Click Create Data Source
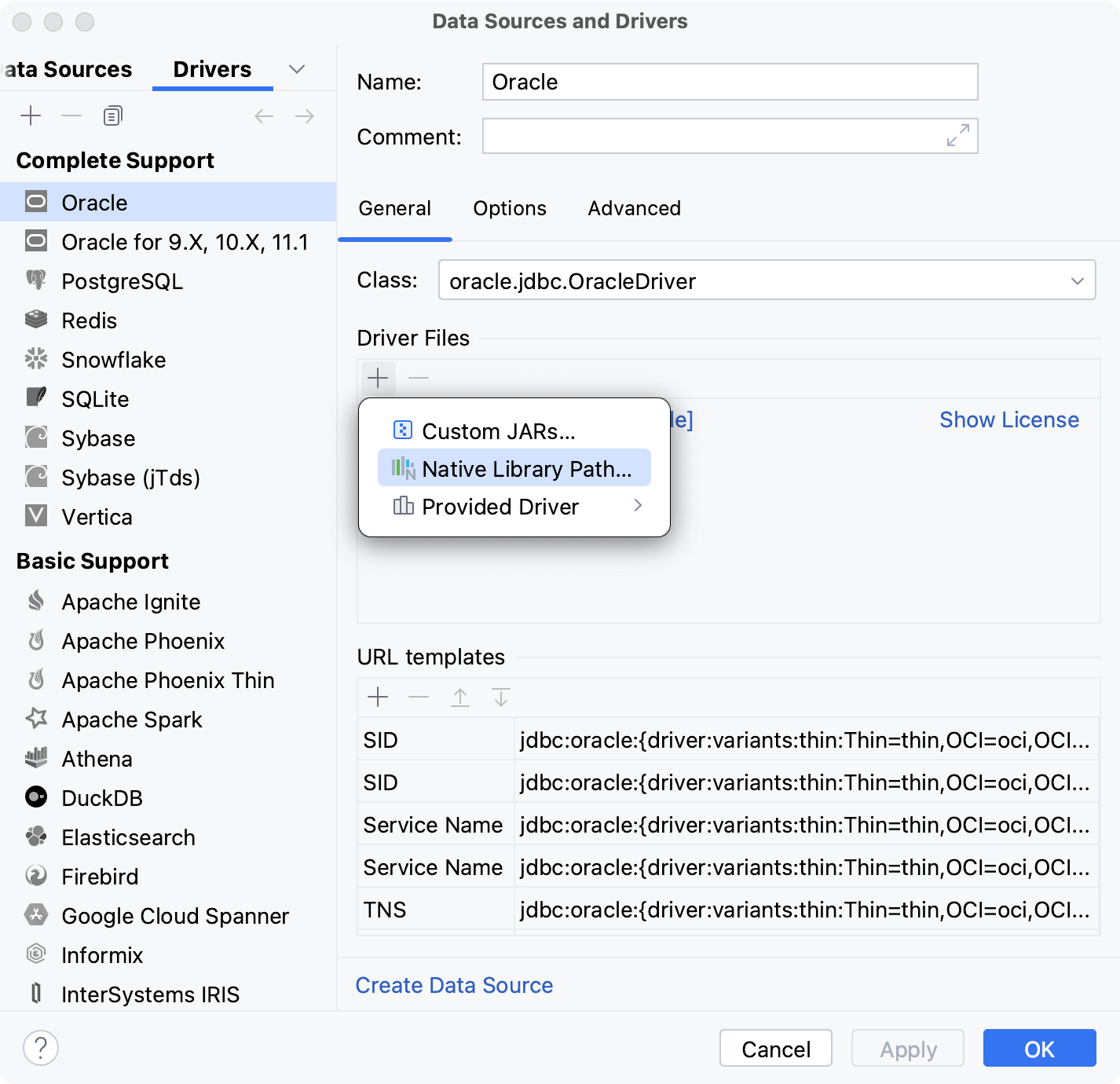 click(x=454, y=985)
